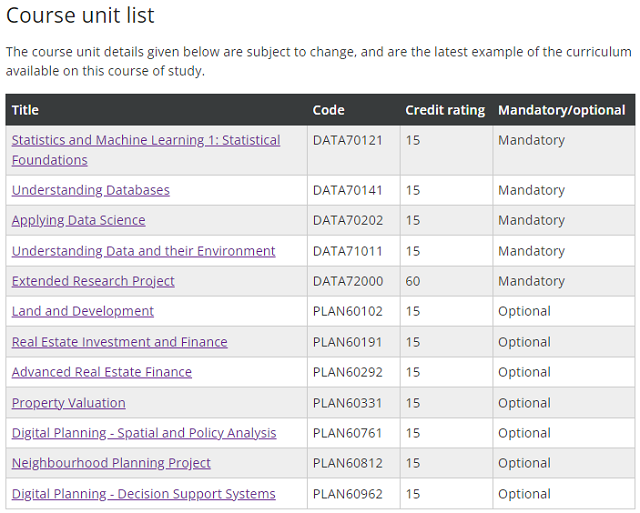Open Digital Planning - Spatial and Policy Analysis
640x513 pixels.
[144, 433]
